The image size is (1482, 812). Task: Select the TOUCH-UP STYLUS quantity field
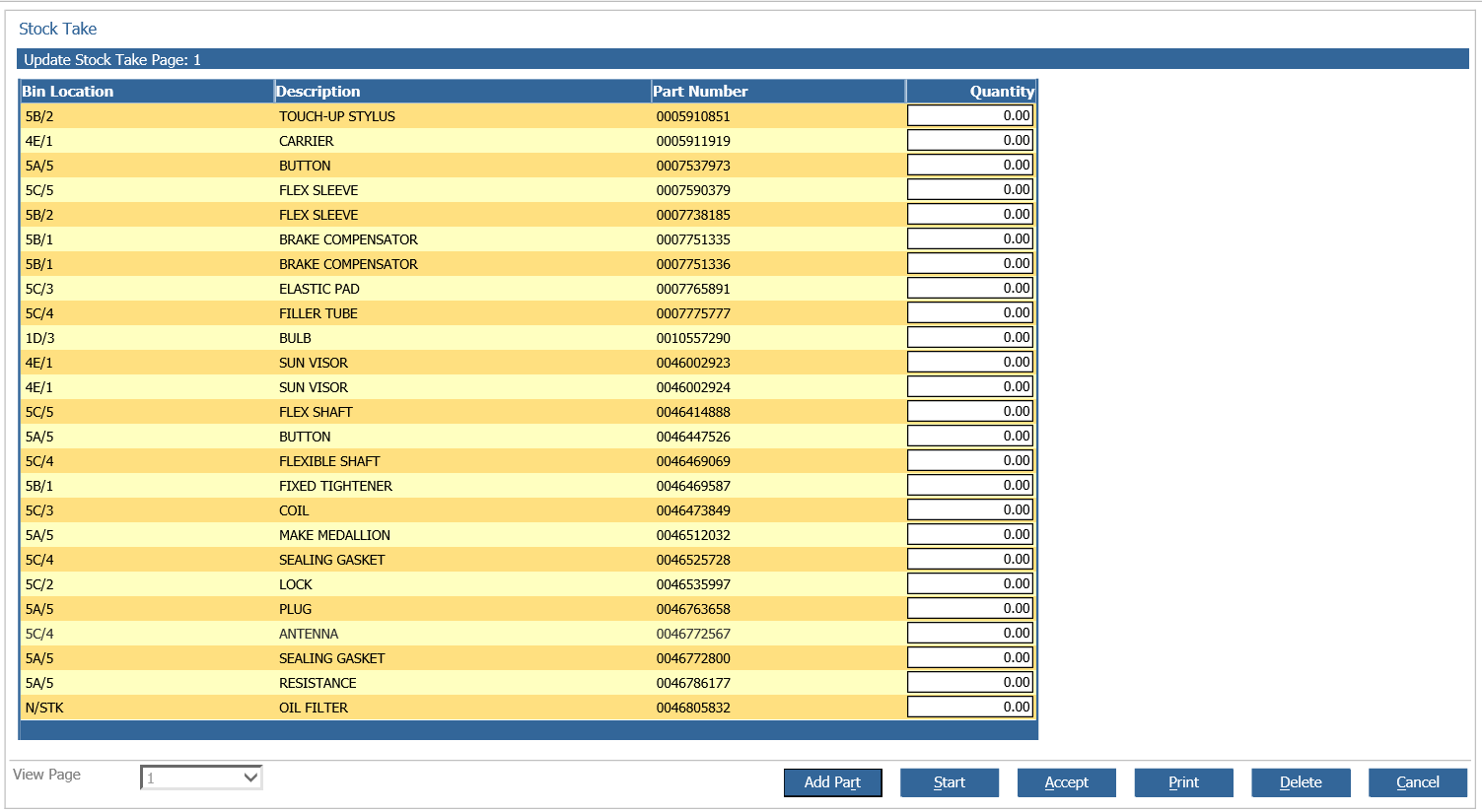click(x=970, y=115)
